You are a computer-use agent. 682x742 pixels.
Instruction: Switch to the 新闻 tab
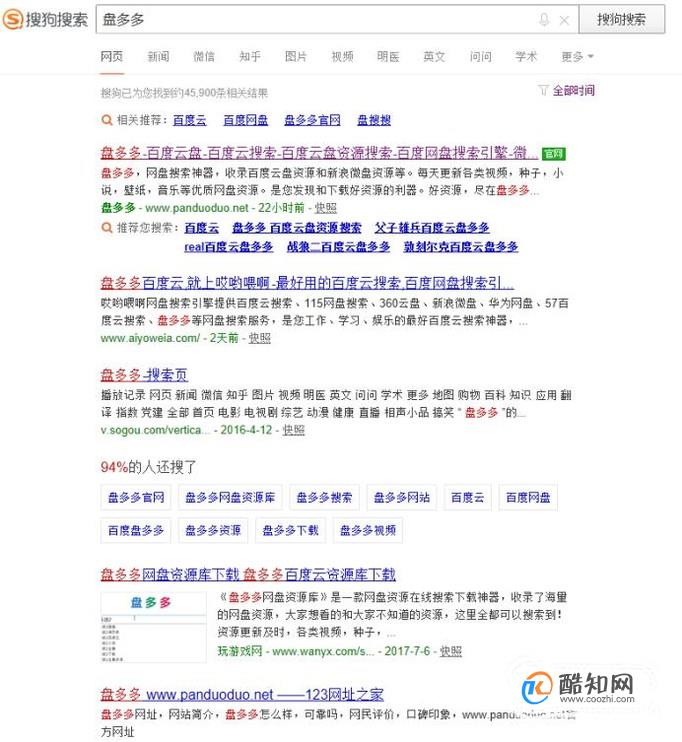(x=158, y=57)
